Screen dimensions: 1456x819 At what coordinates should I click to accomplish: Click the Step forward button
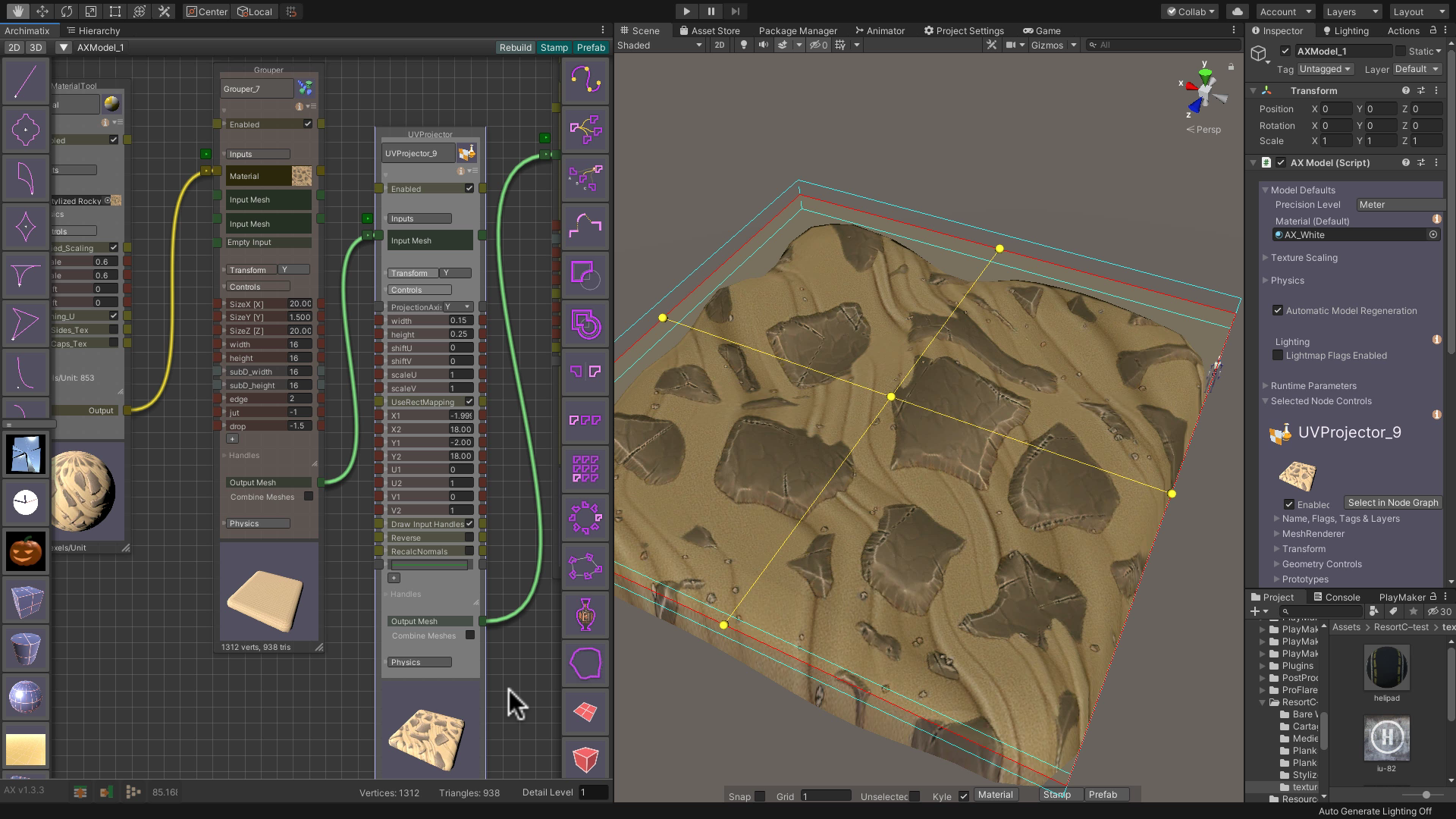click(735, 11)
